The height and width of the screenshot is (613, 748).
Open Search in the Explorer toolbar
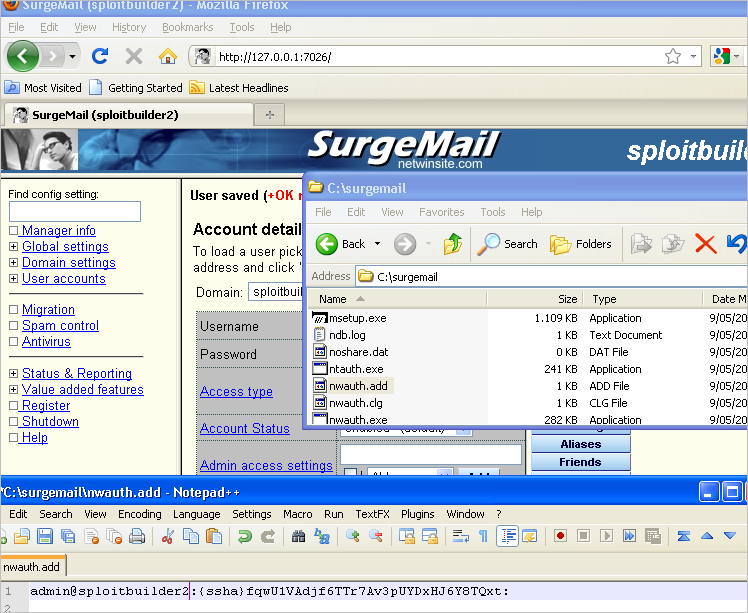click(x=508, y=243)
